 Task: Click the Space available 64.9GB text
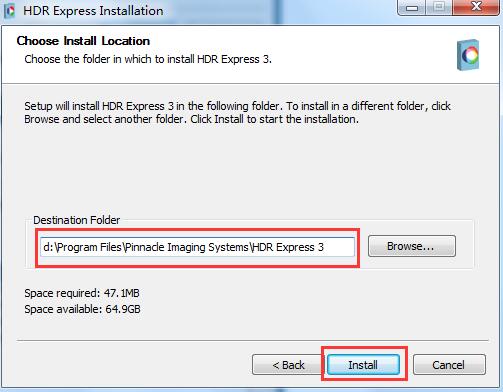[82, 309]
